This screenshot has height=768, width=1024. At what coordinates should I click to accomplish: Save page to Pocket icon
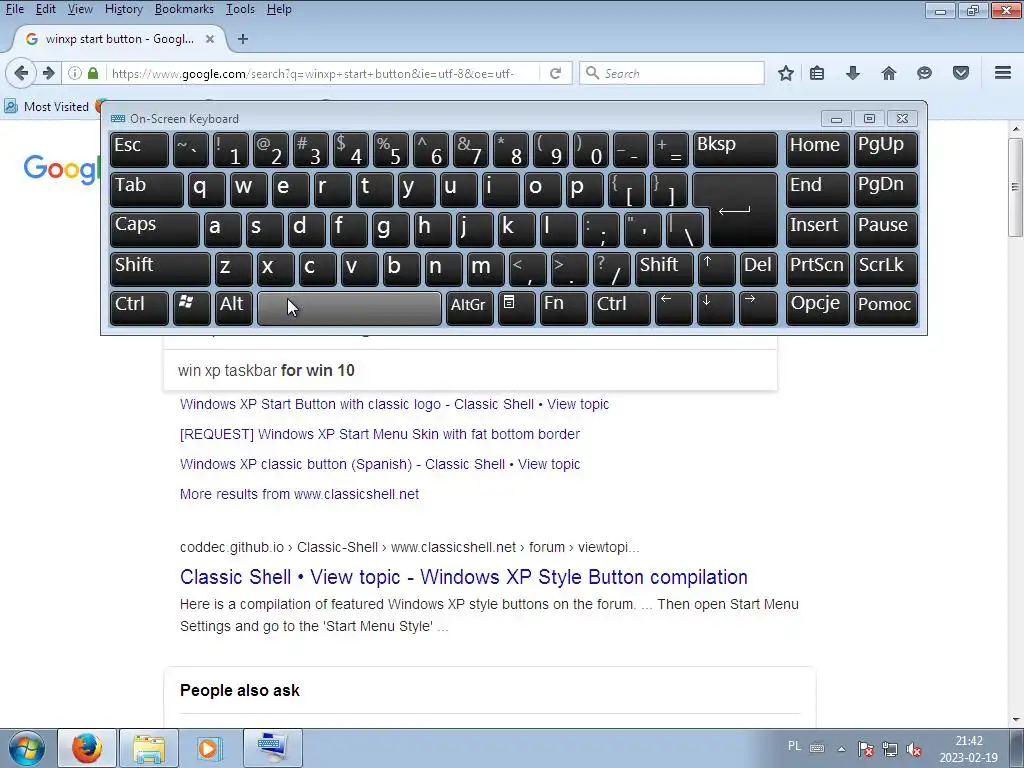[961, 73]
